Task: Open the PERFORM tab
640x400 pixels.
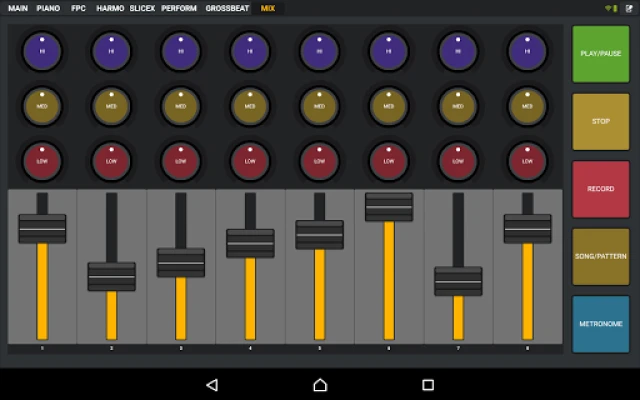Action: tap(179, 8)
